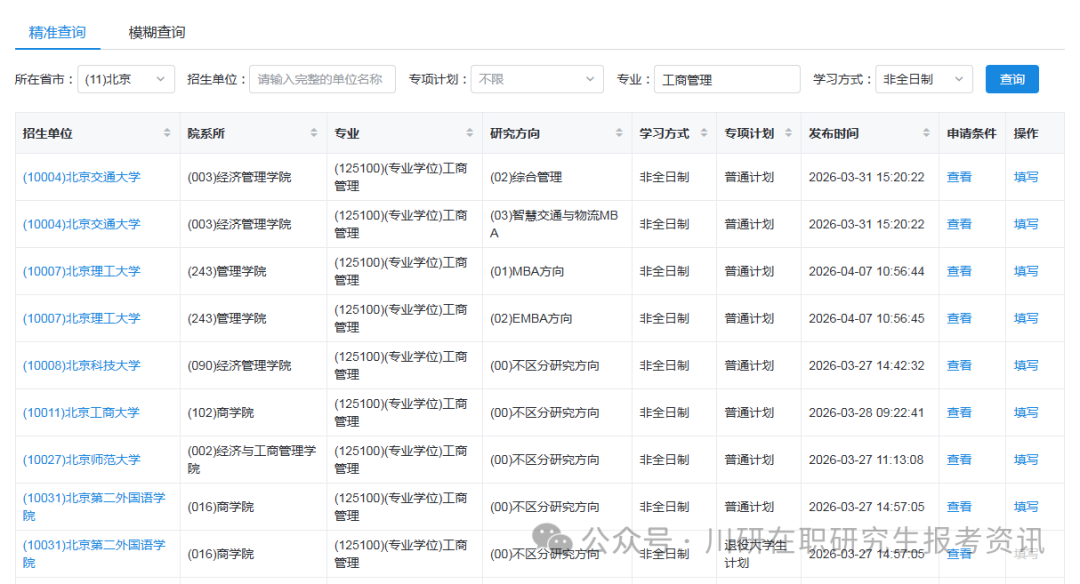Sort results by 发布时间 column
The width and height of the screenshot is (1080, 584).
927,131
